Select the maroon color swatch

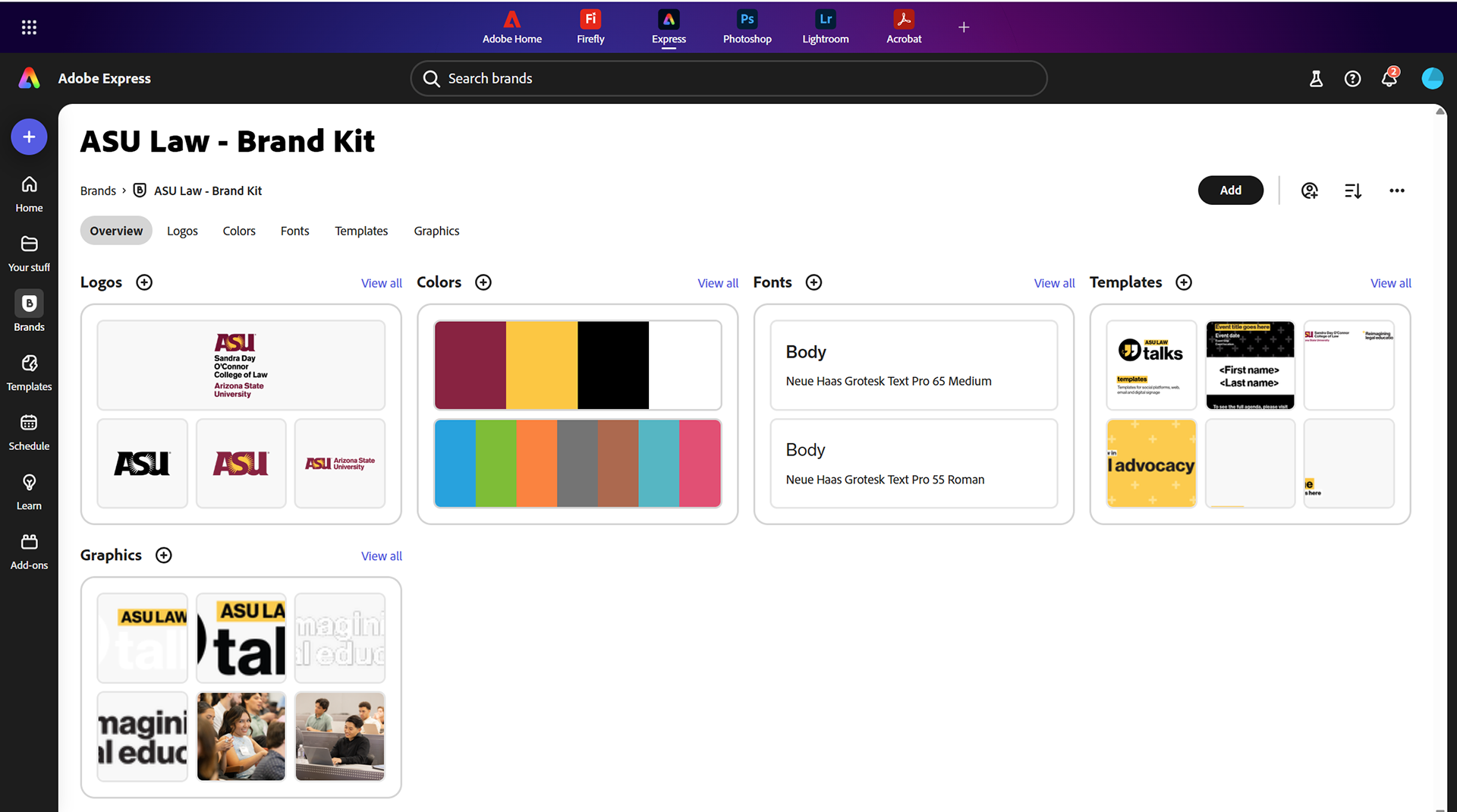click(470, 365)
